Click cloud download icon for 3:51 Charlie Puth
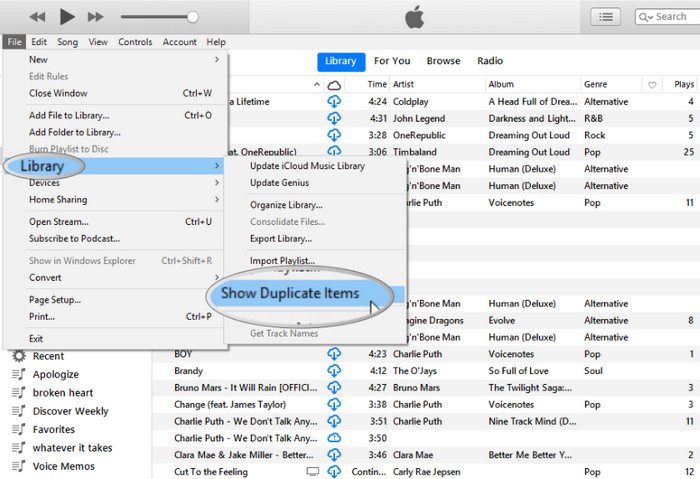This screenshot has width=700, height=479. pos(334,421)
